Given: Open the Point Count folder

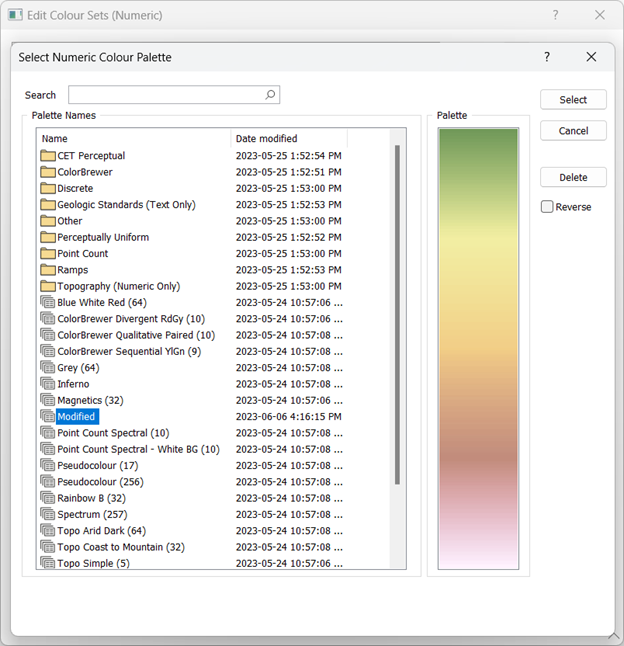Looking at the screenshot, I should tap(82, 254).
